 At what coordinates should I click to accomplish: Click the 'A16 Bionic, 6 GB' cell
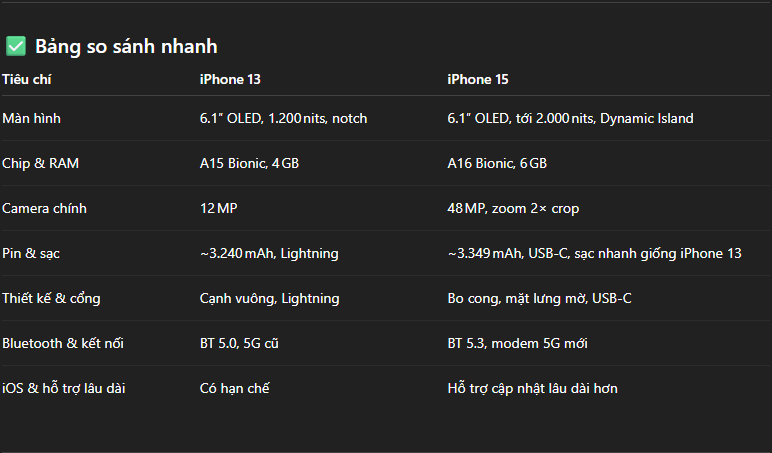[497, 163]
